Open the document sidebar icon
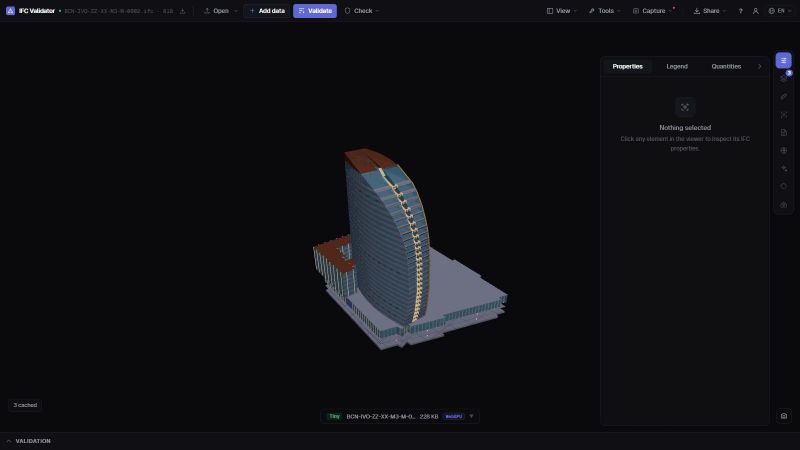Viewport: 800px width, 450px height. [784, 133]
